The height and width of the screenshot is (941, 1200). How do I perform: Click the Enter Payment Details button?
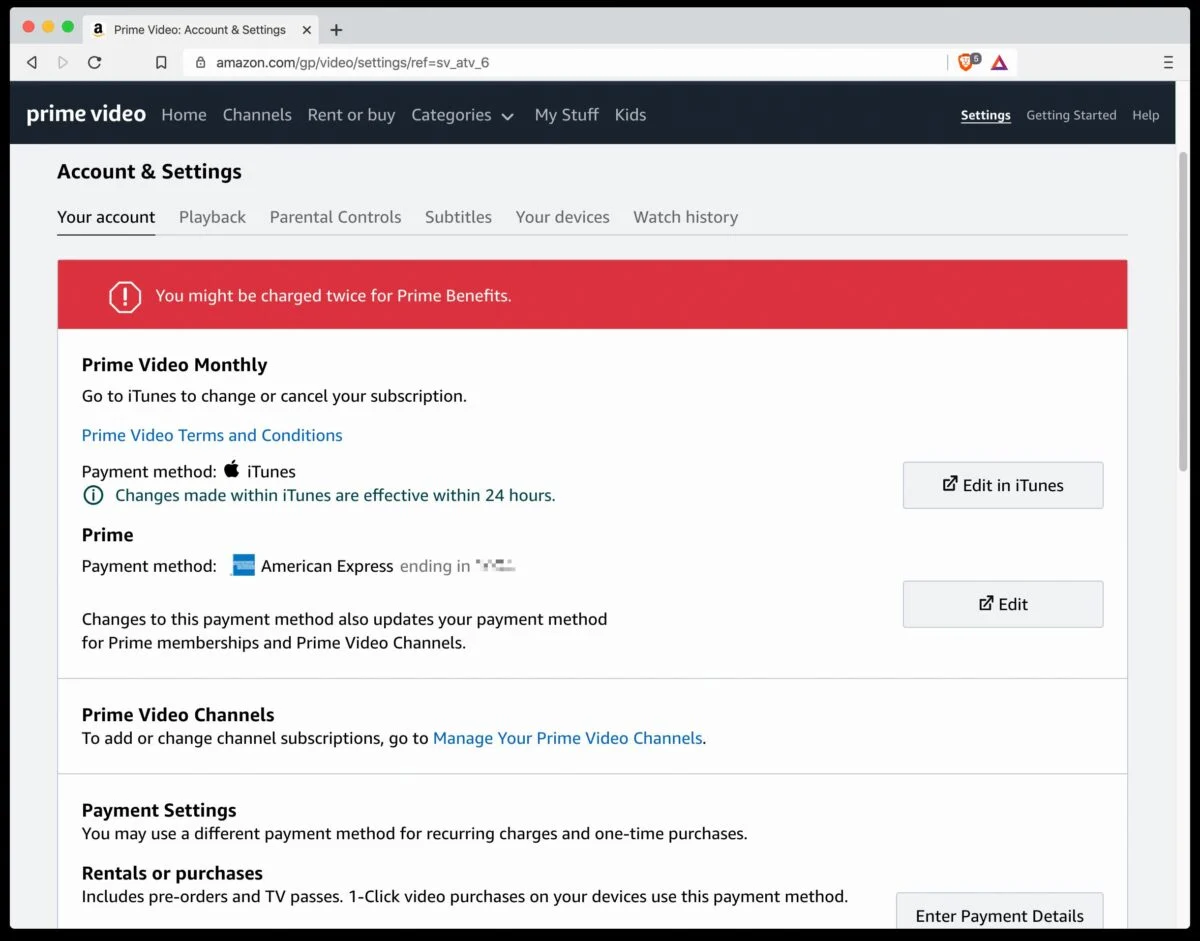tap(999, 914)
